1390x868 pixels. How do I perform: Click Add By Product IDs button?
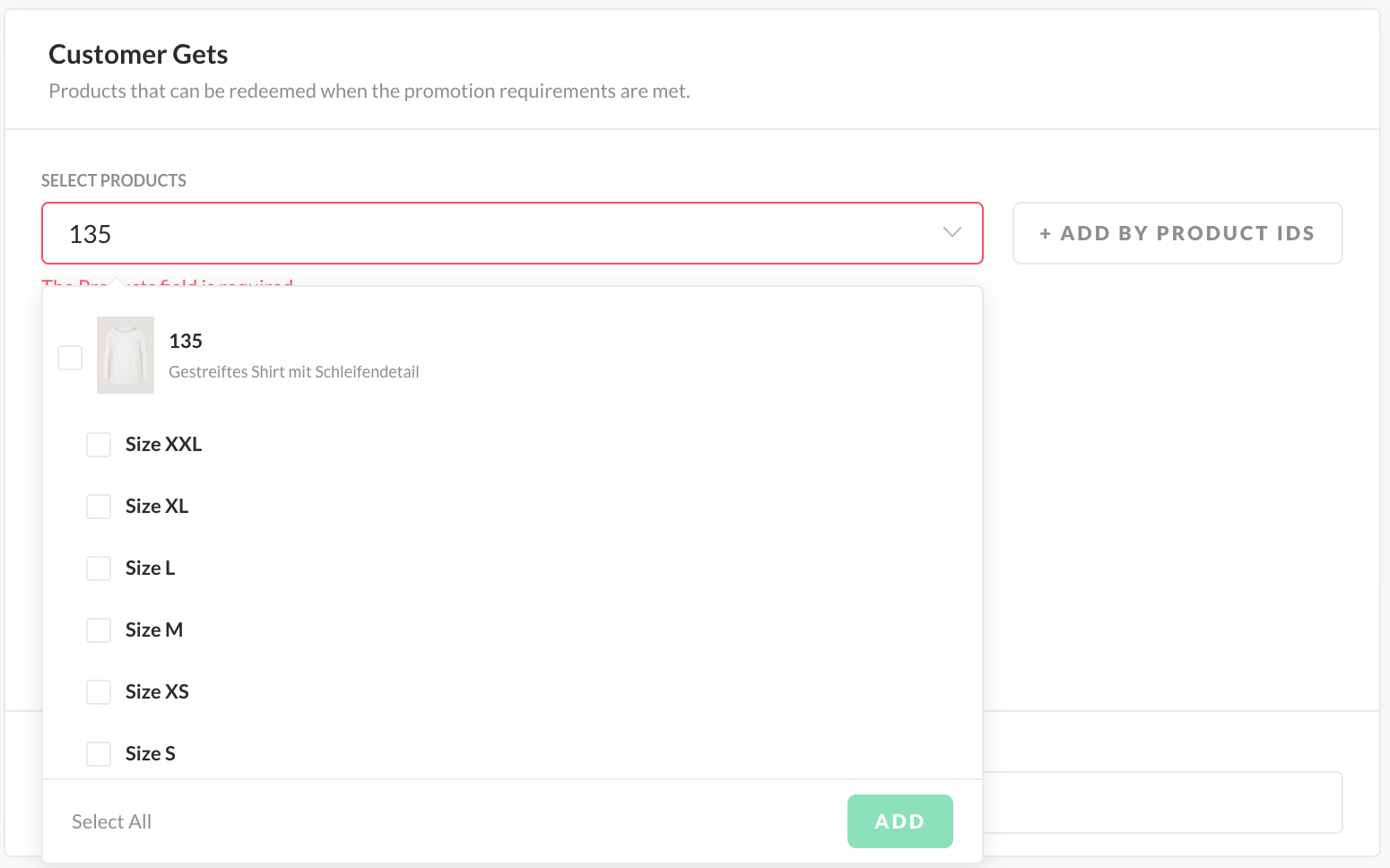coord(1177,233)
